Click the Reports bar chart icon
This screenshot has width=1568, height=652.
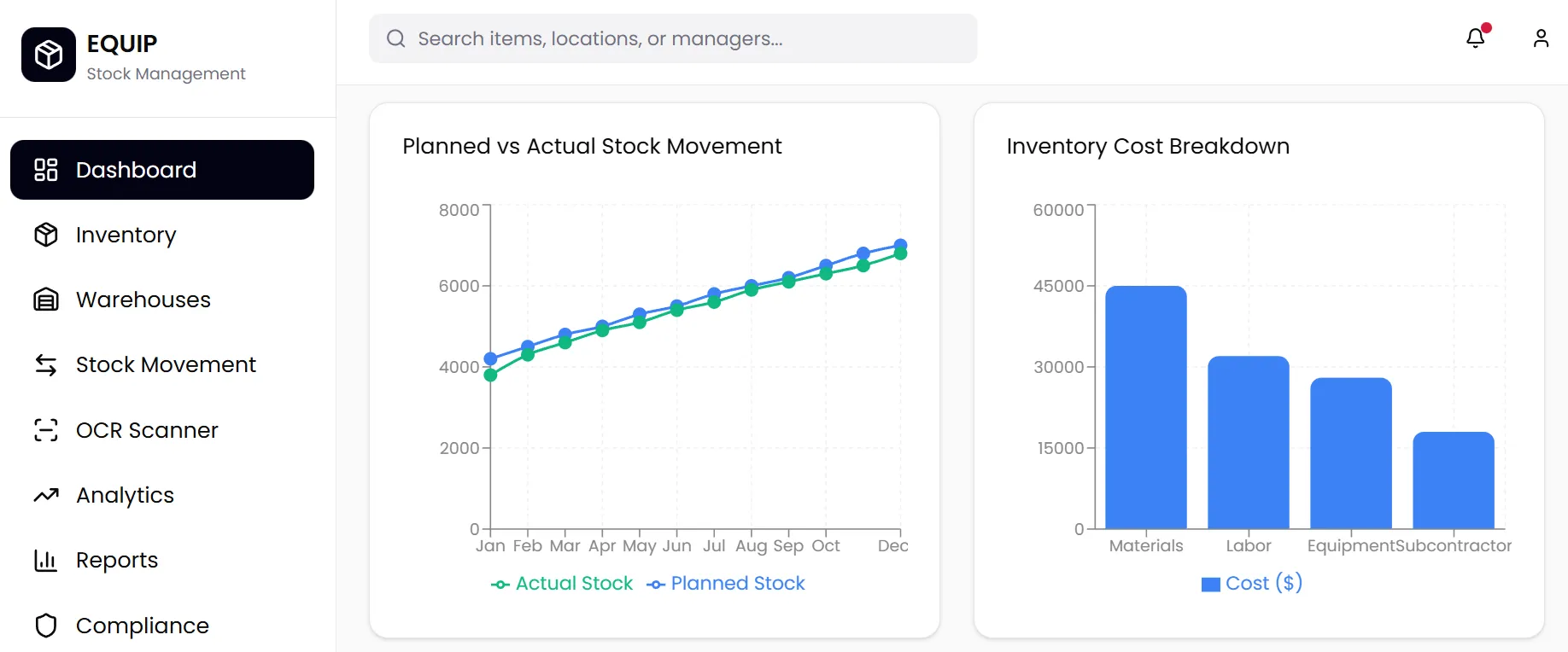46,561
